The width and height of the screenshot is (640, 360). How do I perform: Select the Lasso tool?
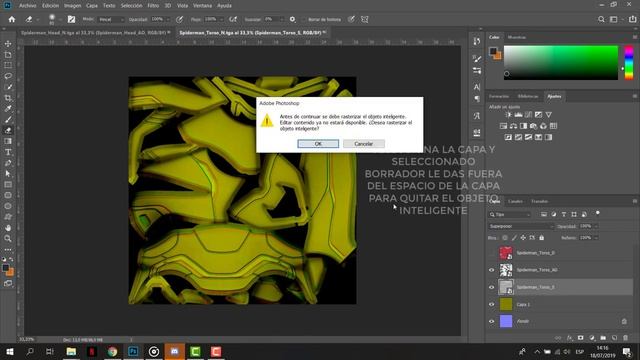8,76
